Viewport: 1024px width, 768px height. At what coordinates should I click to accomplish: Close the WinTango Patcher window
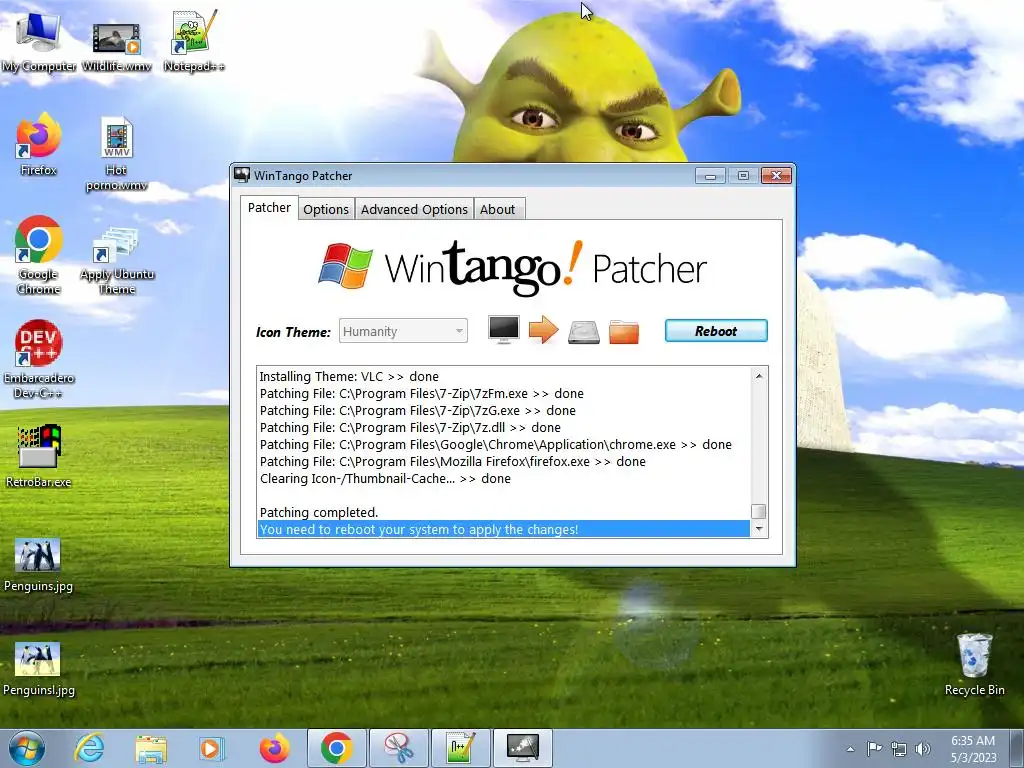pos(776,175)
